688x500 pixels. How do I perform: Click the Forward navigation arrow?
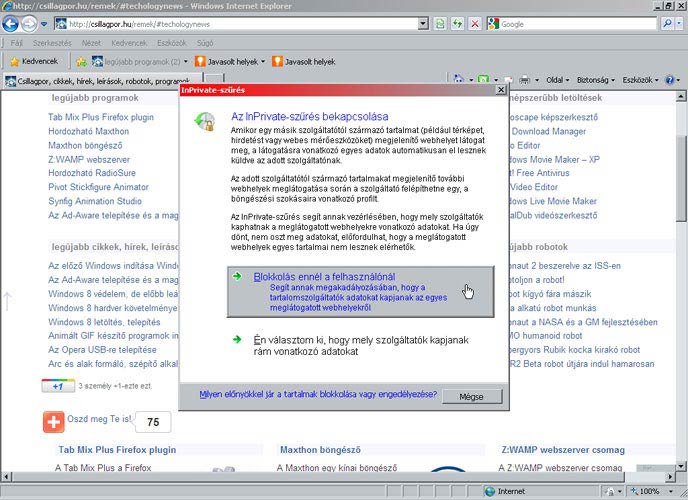(29, 24)
